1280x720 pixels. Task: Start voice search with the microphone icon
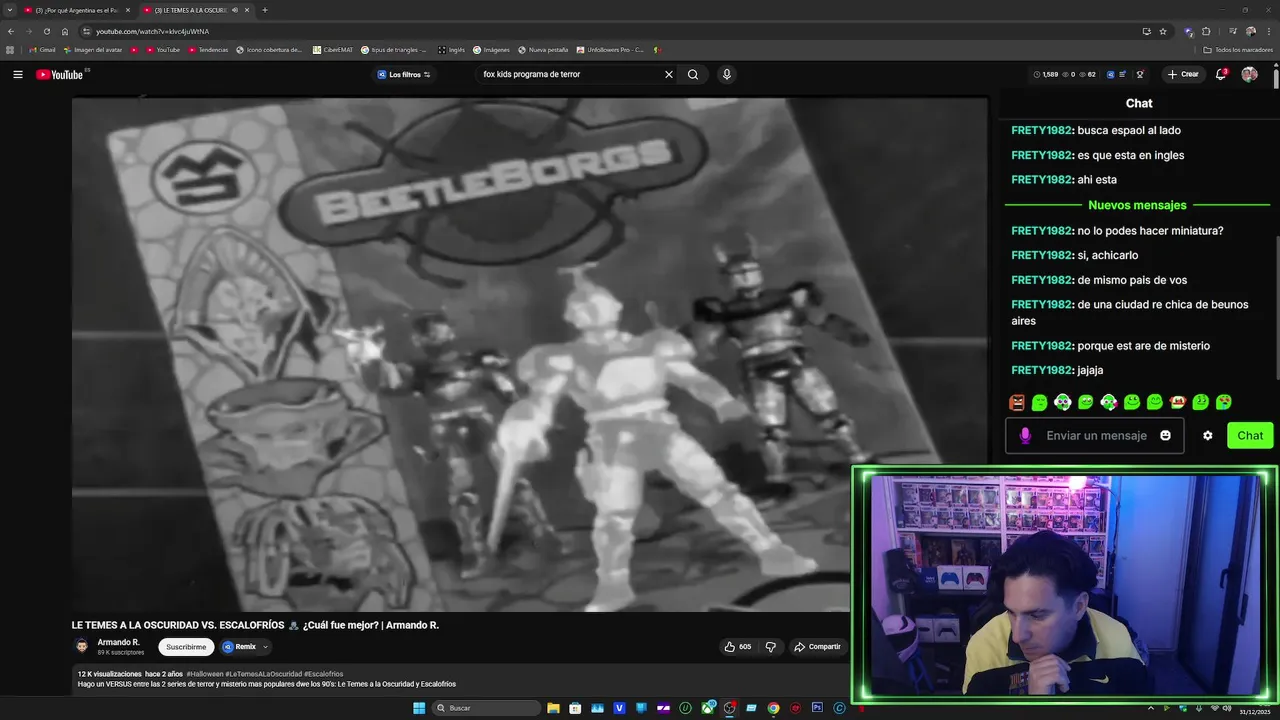tap(727, 74)
